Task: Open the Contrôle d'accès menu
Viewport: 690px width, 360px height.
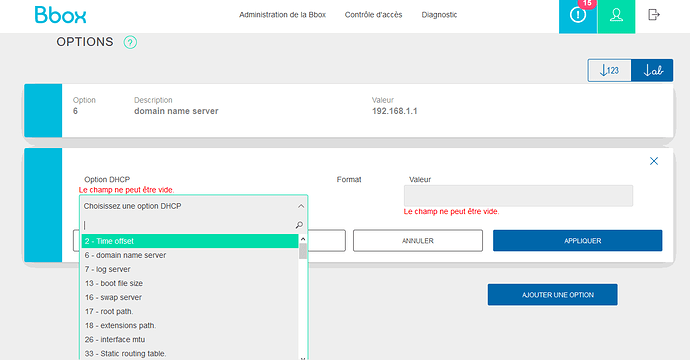Action: tap(374, 15)
